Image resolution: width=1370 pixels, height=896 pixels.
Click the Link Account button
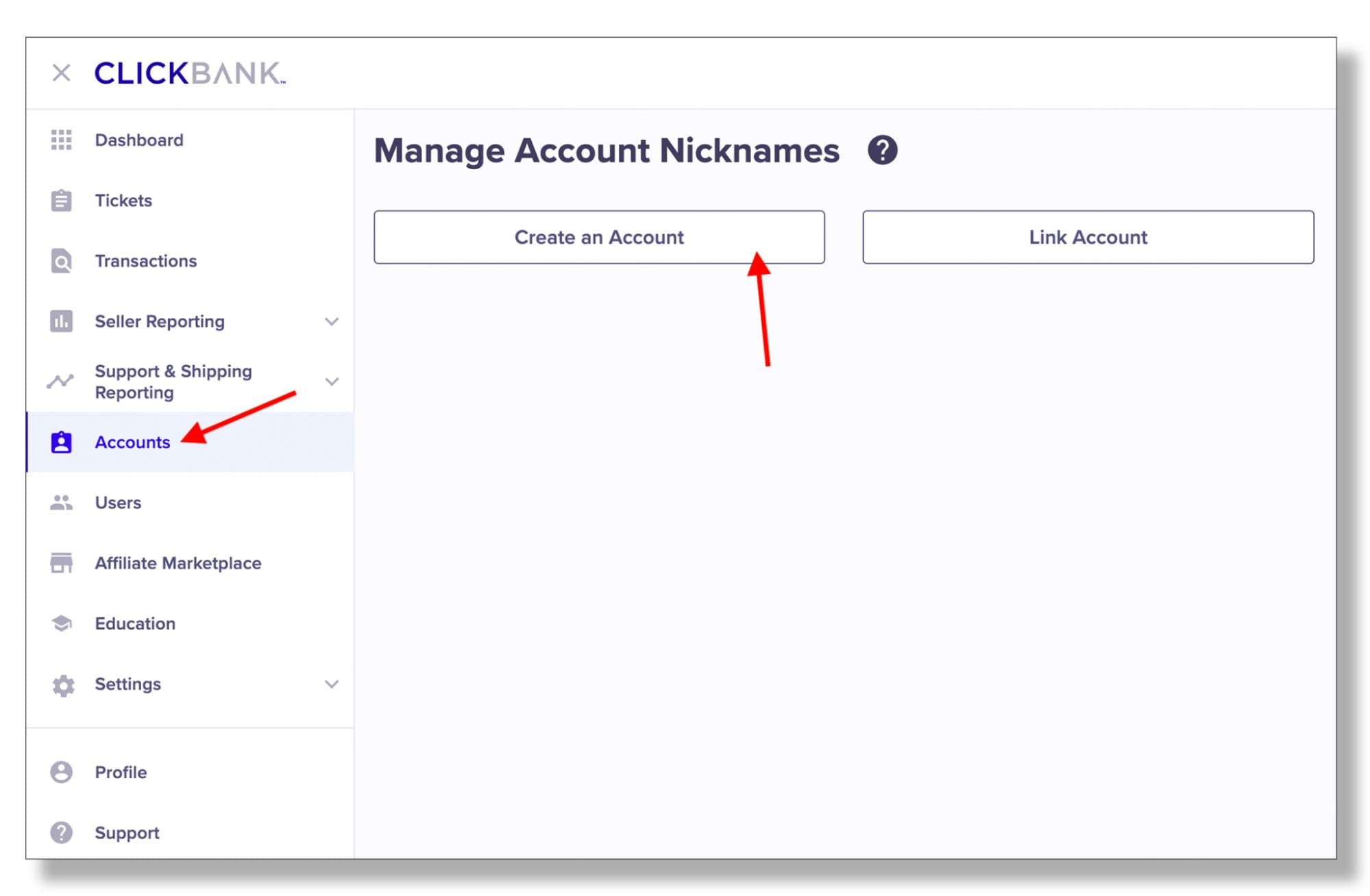[x=1088, y=237]
